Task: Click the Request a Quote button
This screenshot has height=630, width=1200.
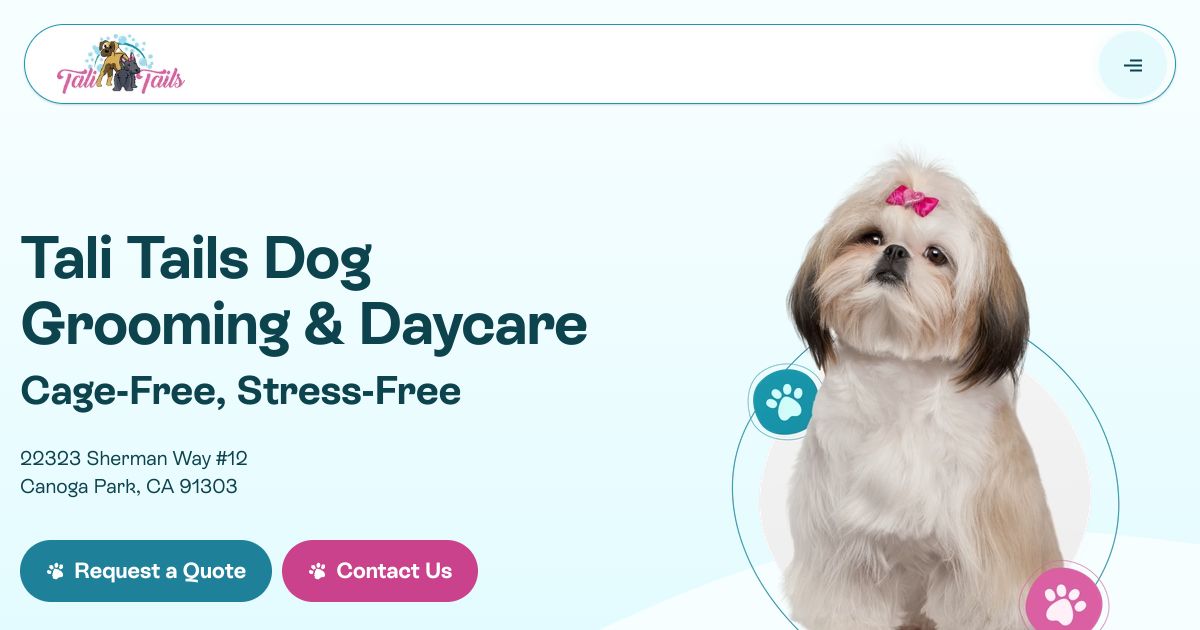Action: click(146, 571)
